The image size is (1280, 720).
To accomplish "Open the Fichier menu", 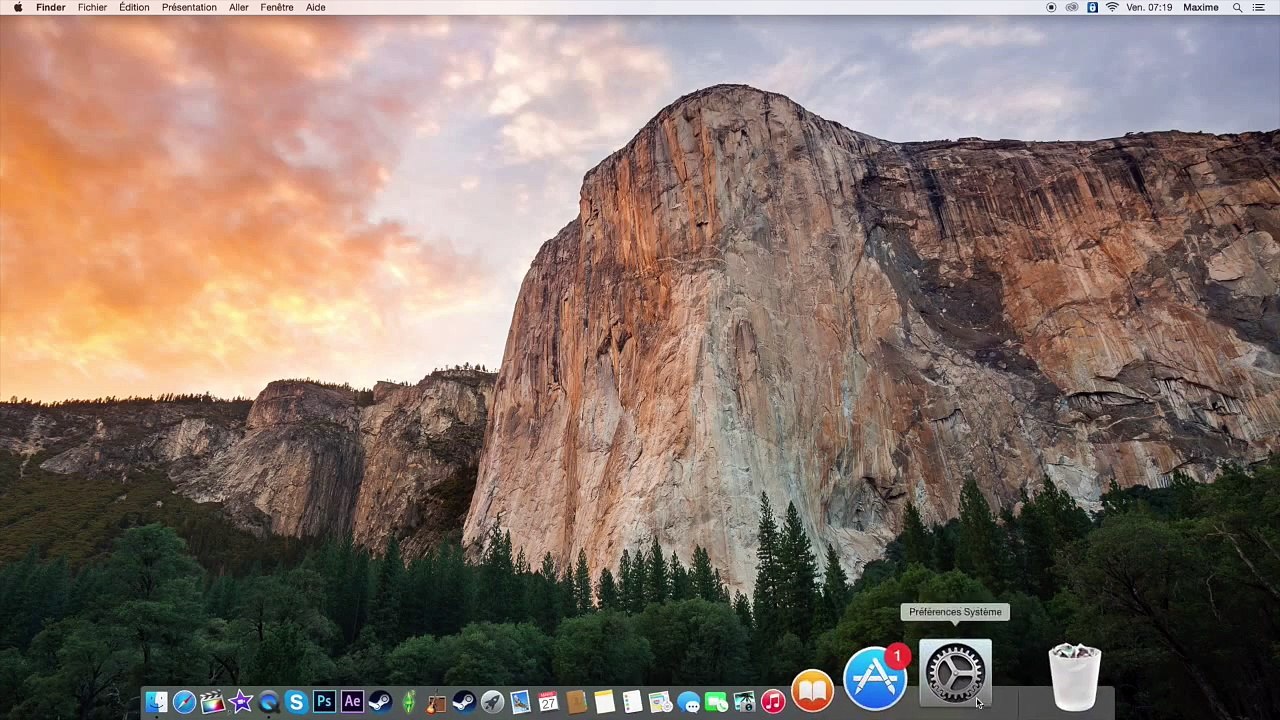I will click(x=92, y=7).
